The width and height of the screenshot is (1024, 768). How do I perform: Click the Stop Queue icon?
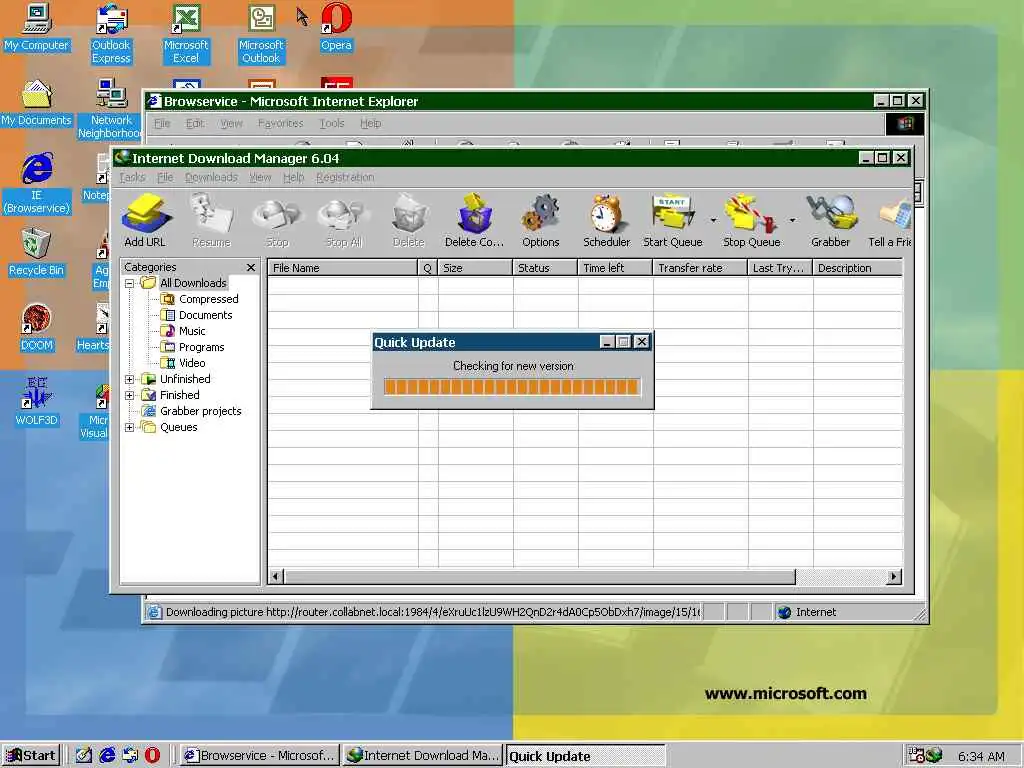pyautogui.click(x=752, y=220)
